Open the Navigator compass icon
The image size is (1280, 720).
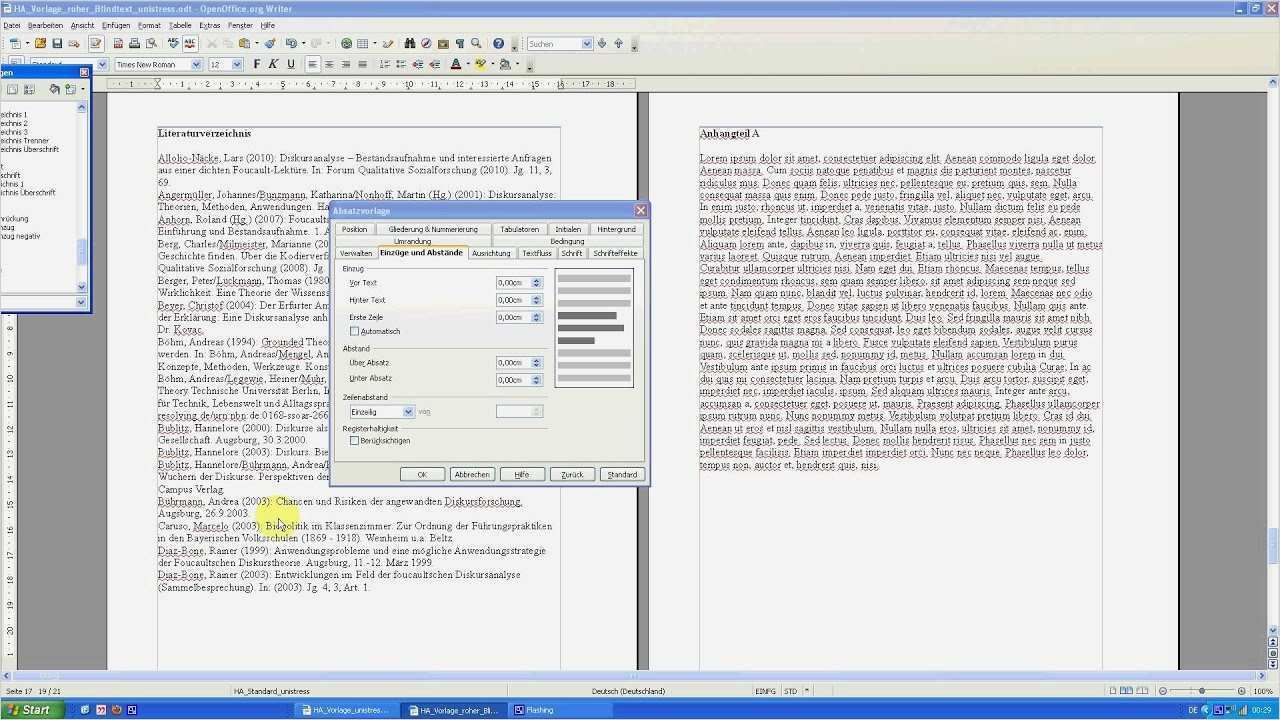426,44
